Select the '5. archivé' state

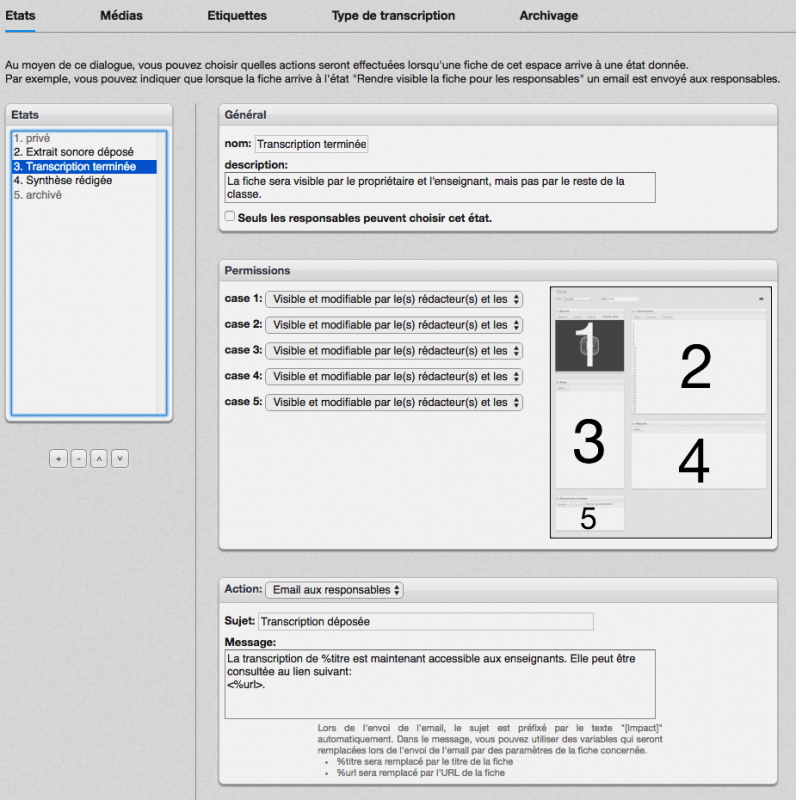[38, 195]
